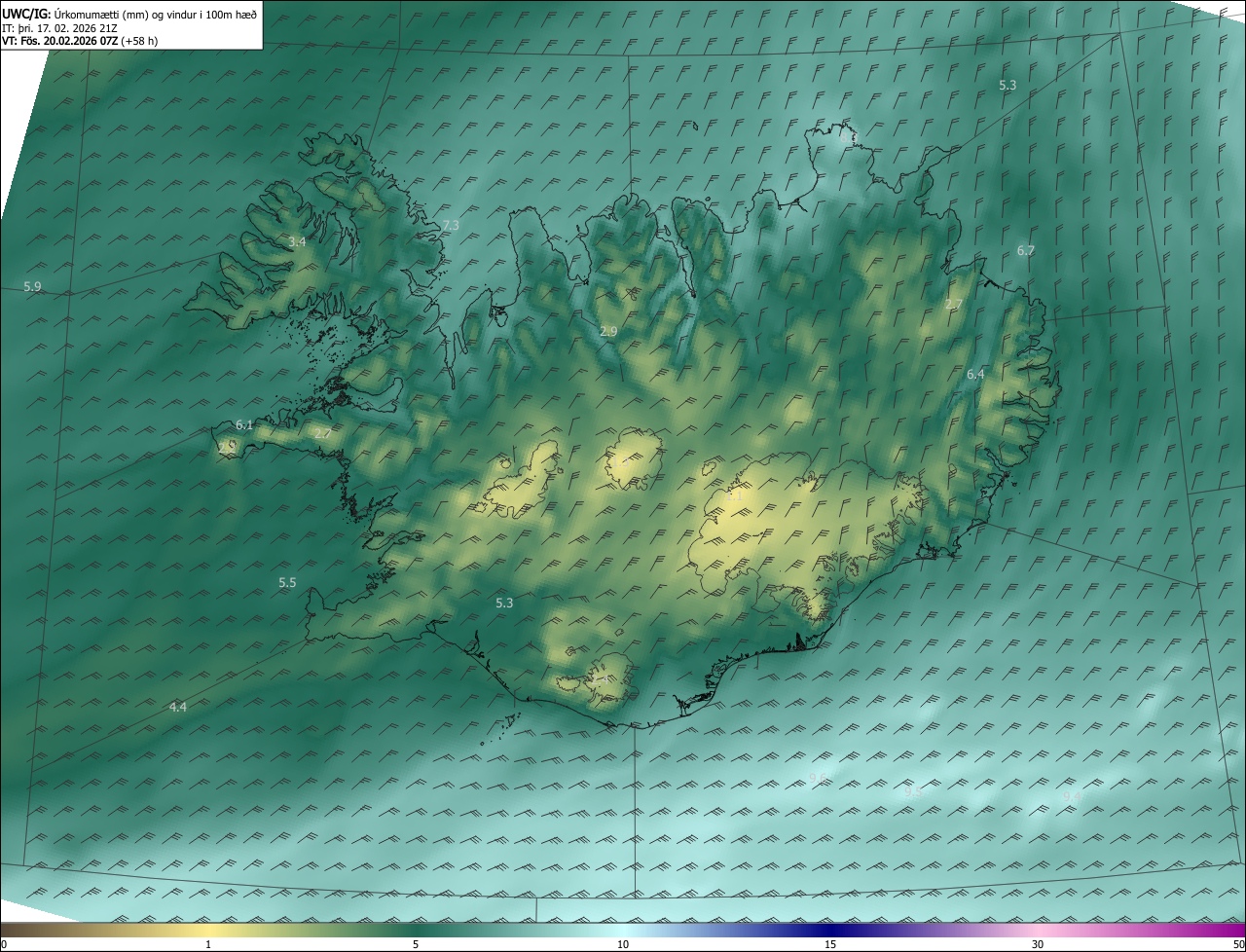Click the magenta end of the color bar
The height and width of the screenshot is (952, 1246).
[1227, 931]
